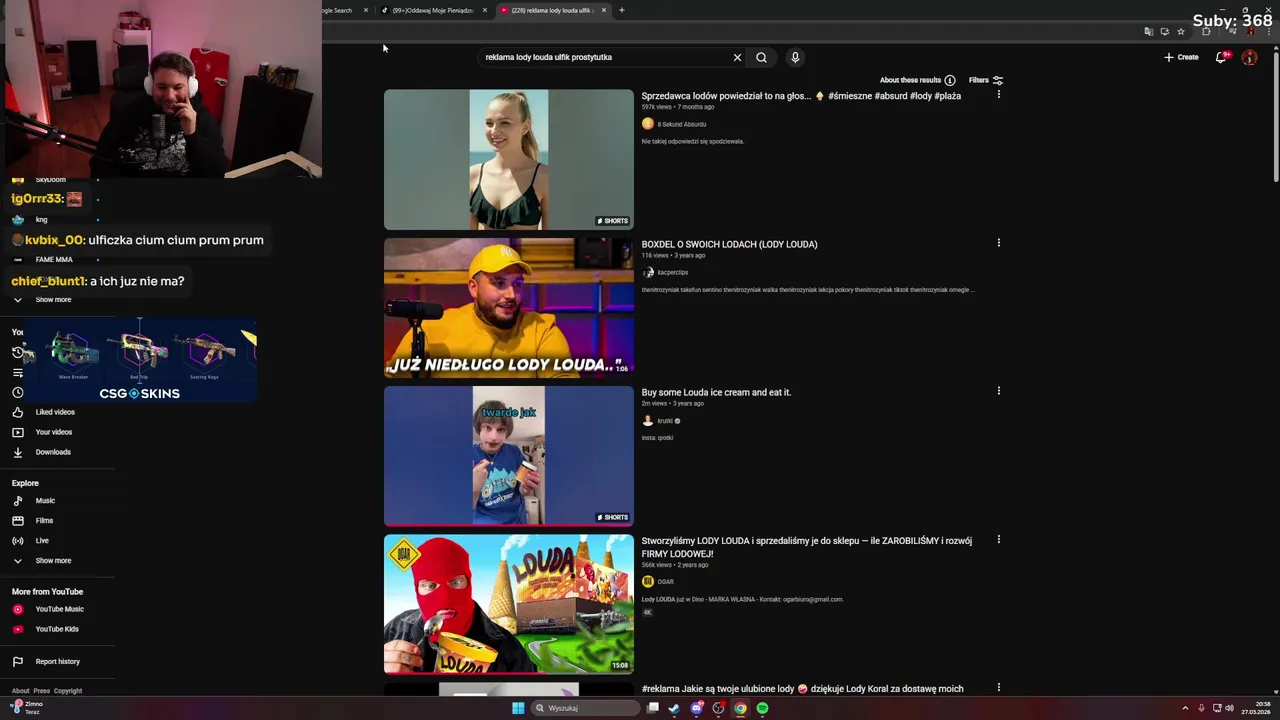Viewport: 1280px width, 720px height.
Task: Close the reklama lody louda tab
Action: point(604,10)
